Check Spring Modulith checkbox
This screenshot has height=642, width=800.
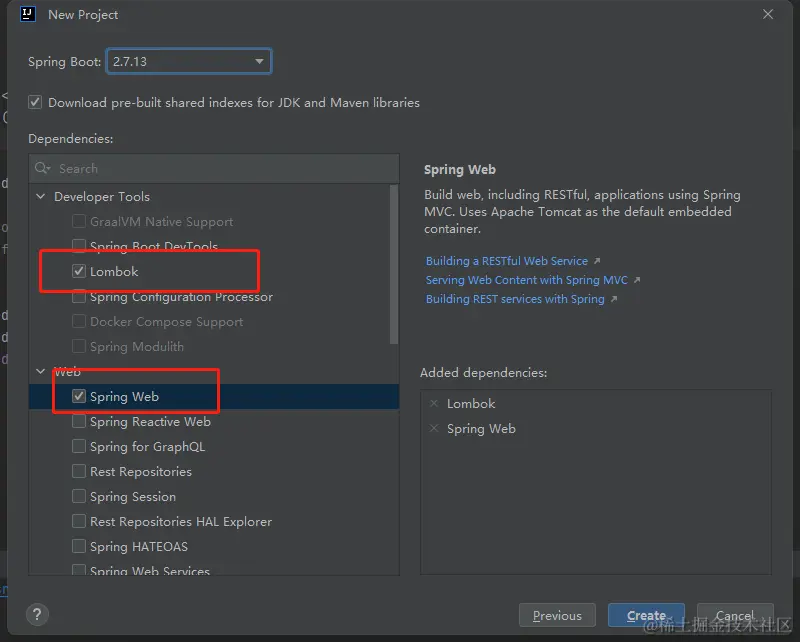79,346
